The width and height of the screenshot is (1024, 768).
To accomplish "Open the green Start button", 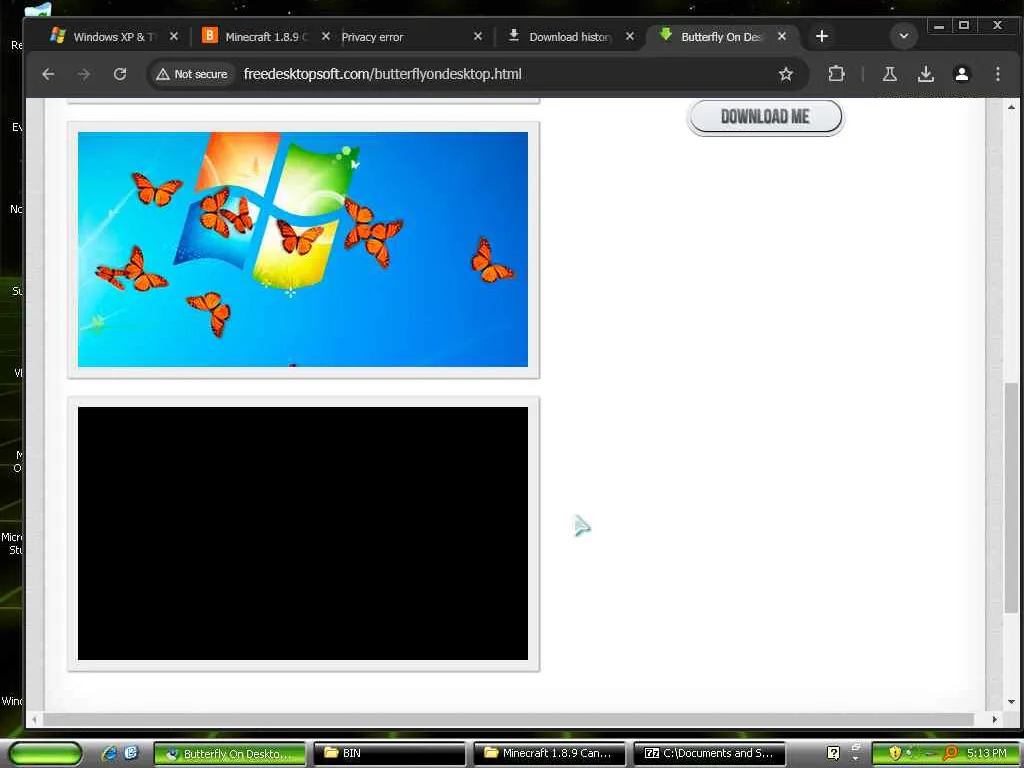I will (46, 753).
